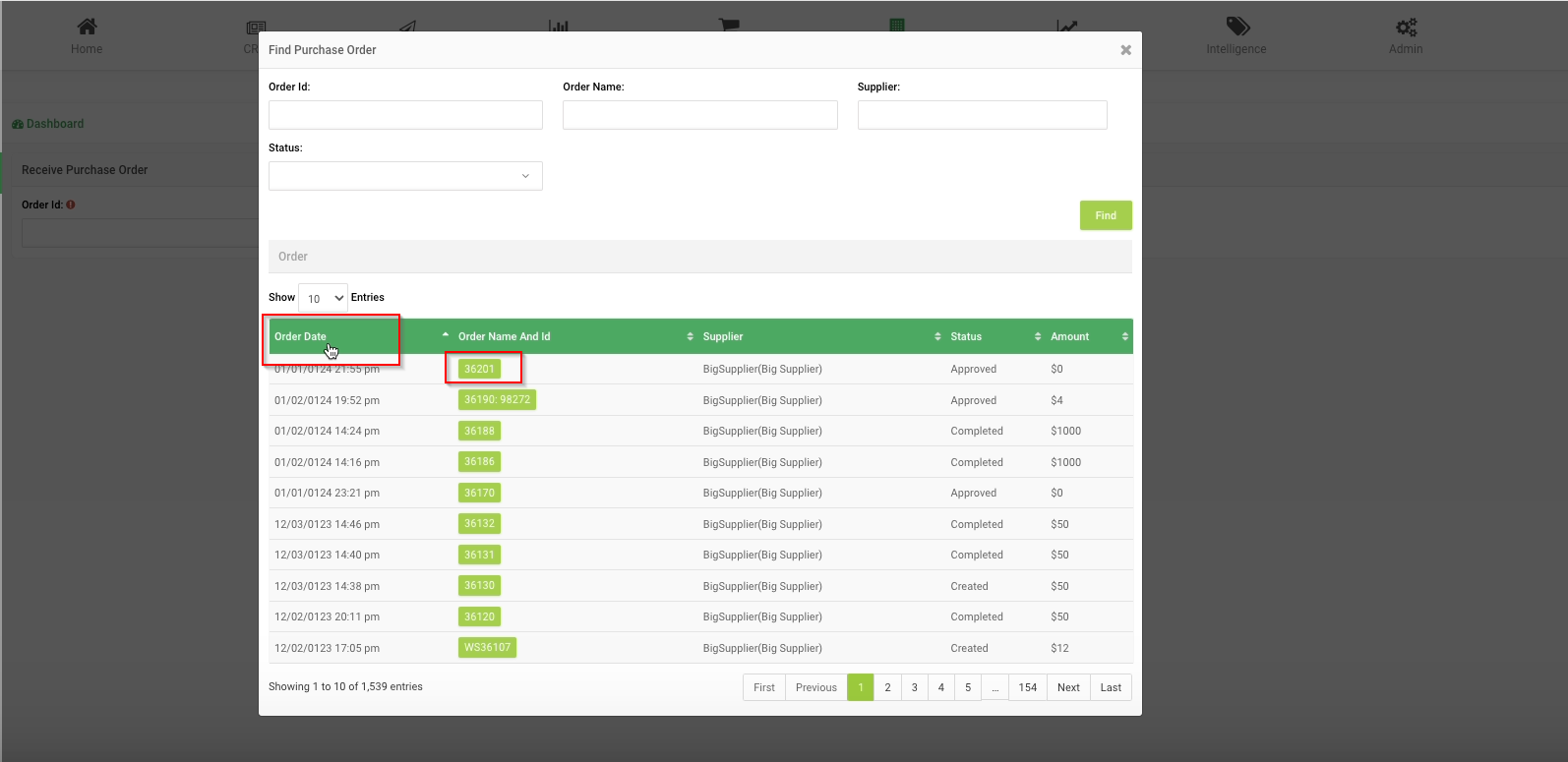Focus the Order Id field in dialog
This screenshot has height=762, width=1568.
click(405, 115)
